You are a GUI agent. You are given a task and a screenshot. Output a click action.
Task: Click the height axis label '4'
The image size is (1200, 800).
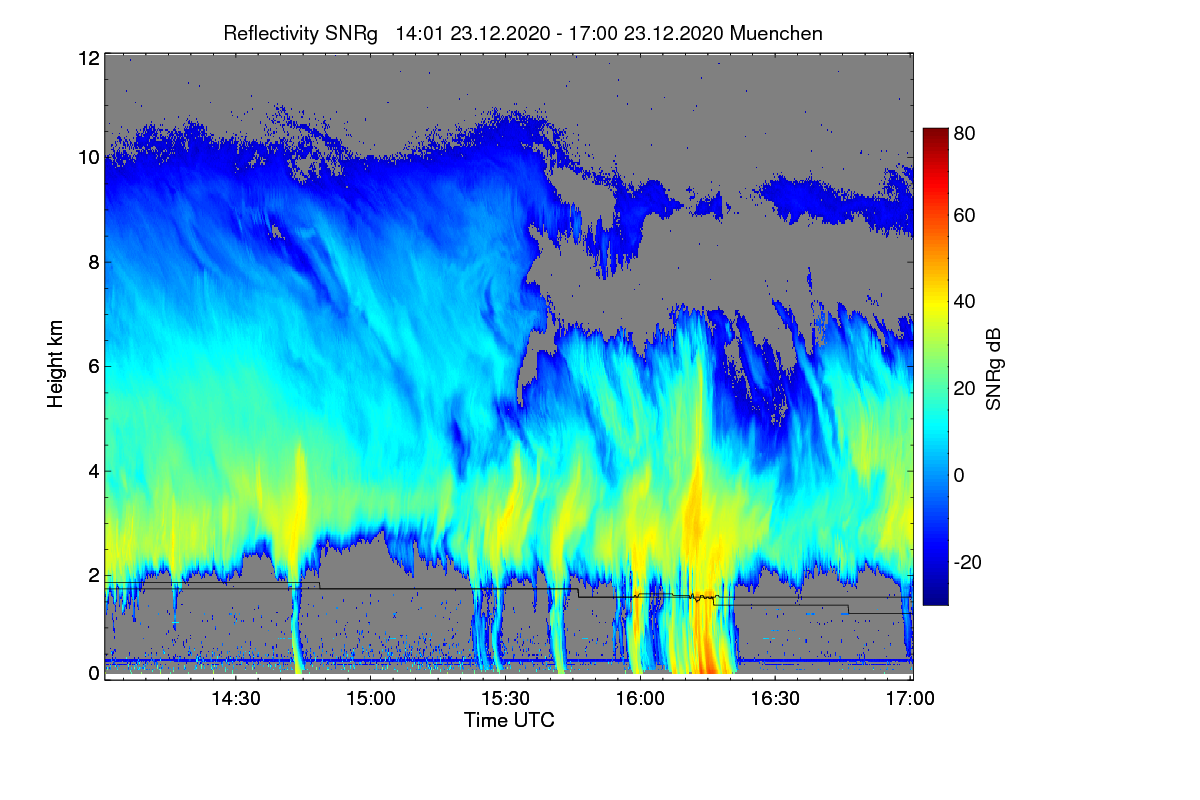pos(94,470)
